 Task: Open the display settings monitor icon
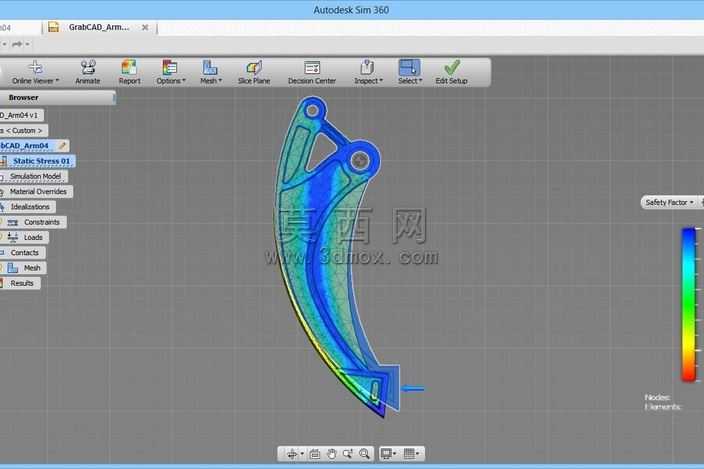click(386, 454)
